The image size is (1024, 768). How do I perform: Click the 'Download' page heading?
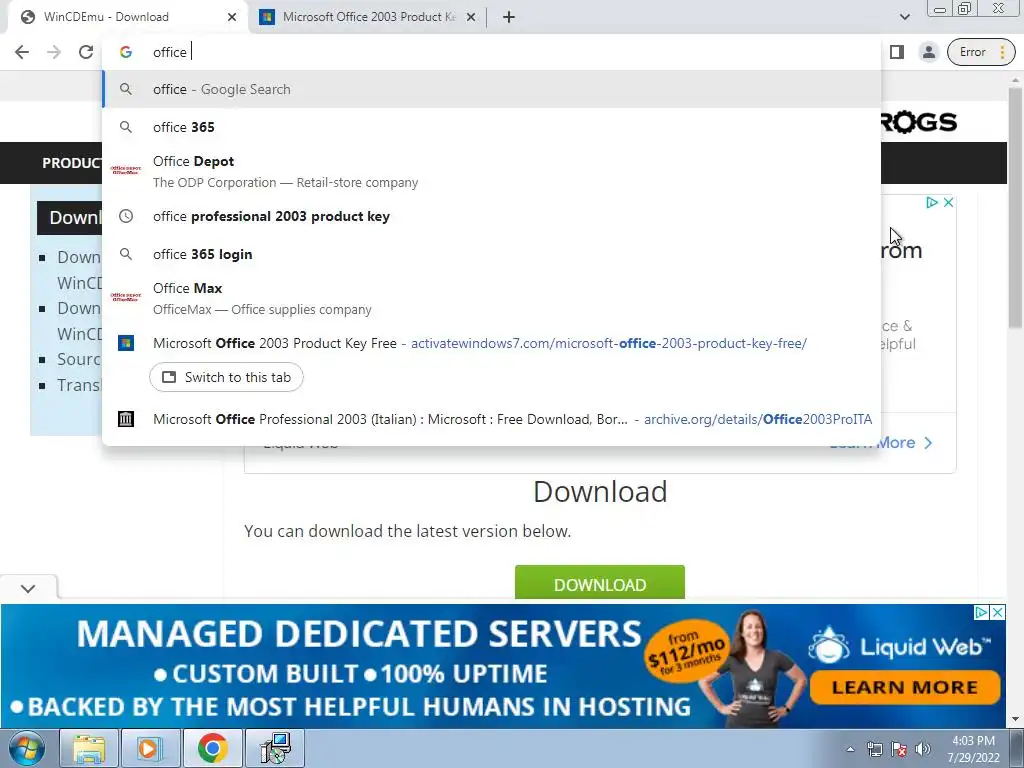pos(600,492)
